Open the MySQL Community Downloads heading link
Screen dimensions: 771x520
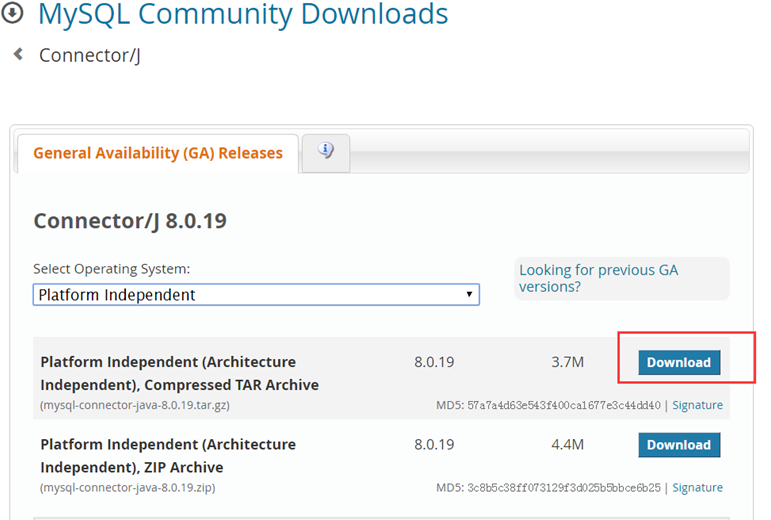243,13
